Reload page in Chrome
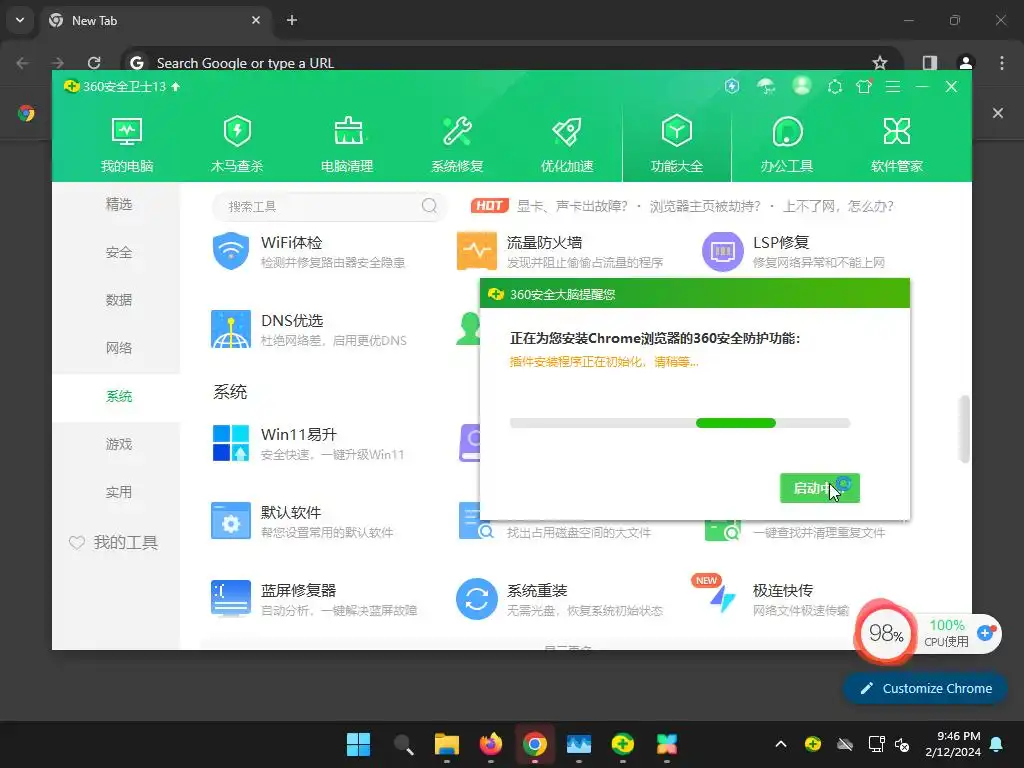 point(94,63)
